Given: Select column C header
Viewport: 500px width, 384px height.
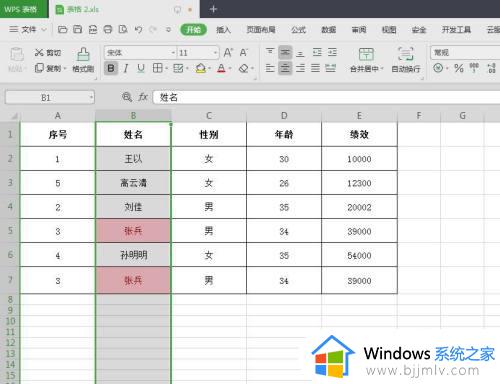Looking at the screenshot, I should [x=209, y=116].
